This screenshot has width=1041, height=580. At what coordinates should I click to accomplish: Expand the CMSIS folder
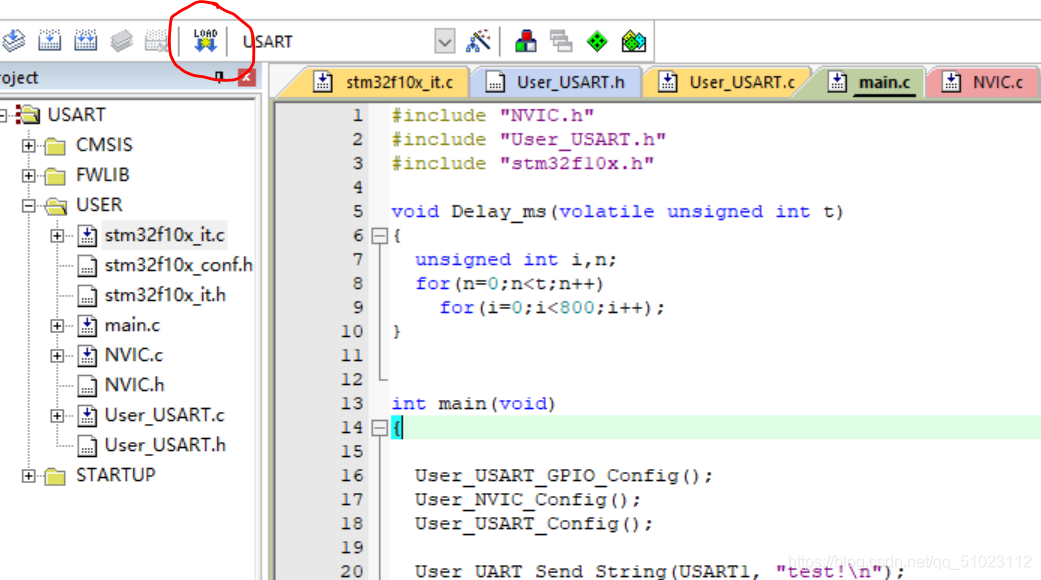[29, 145]
